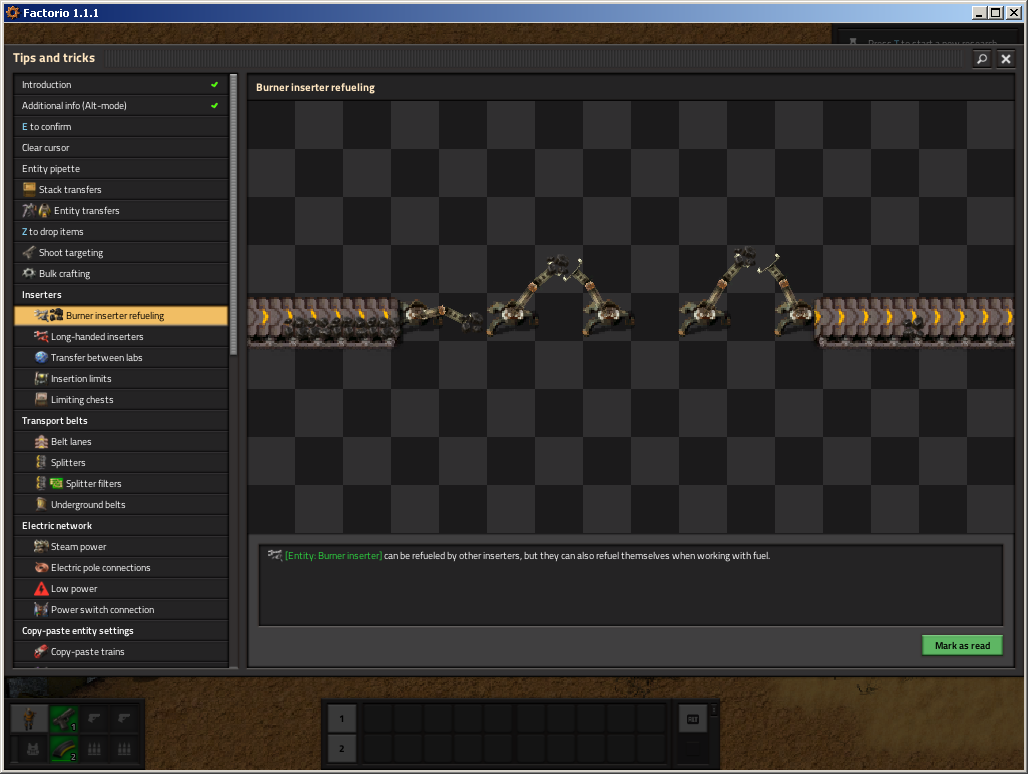
Task: Select the firearm magazine ammo slot
Action: point(64,748)
